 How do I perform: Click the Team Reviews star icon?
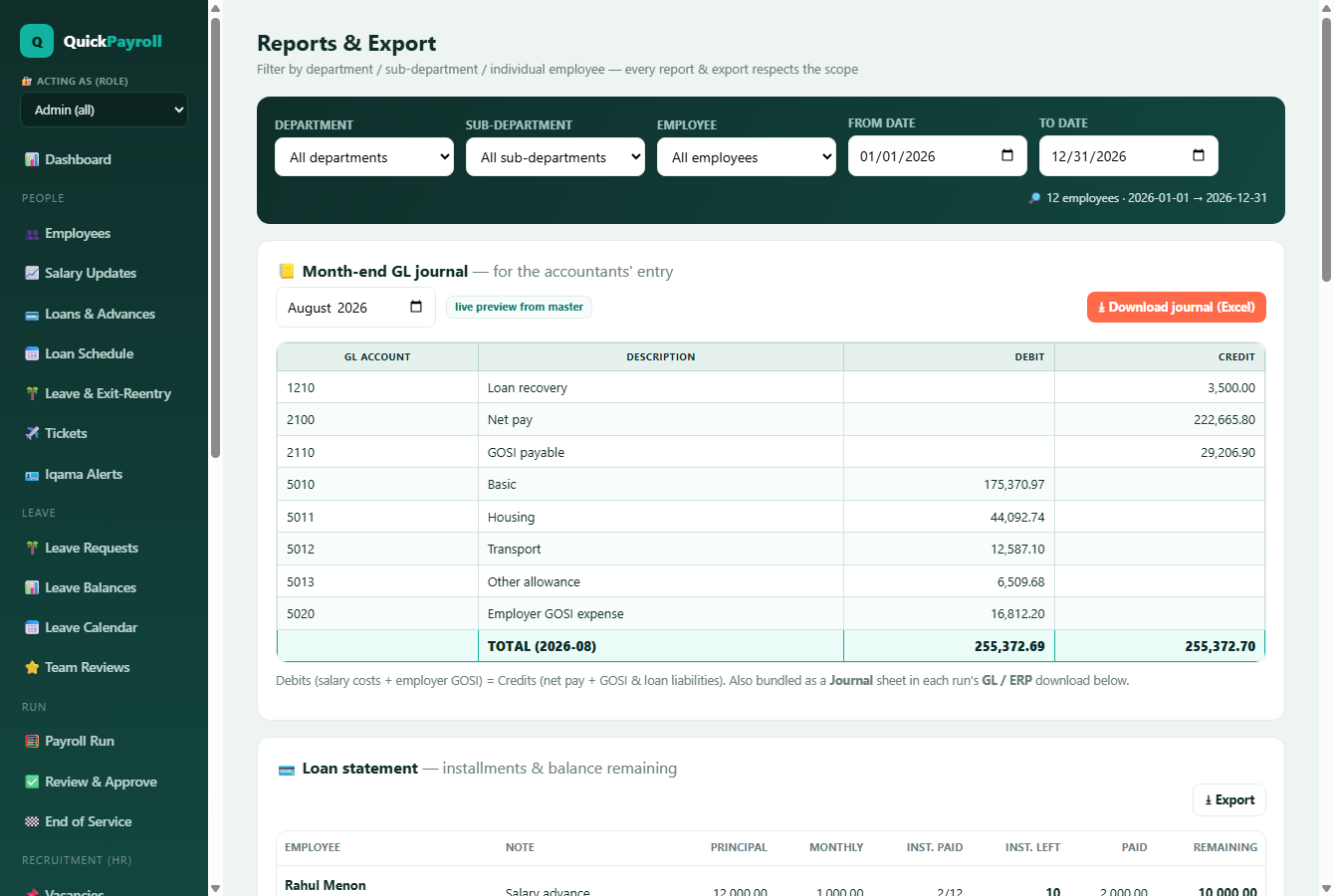tap(32, 668)
